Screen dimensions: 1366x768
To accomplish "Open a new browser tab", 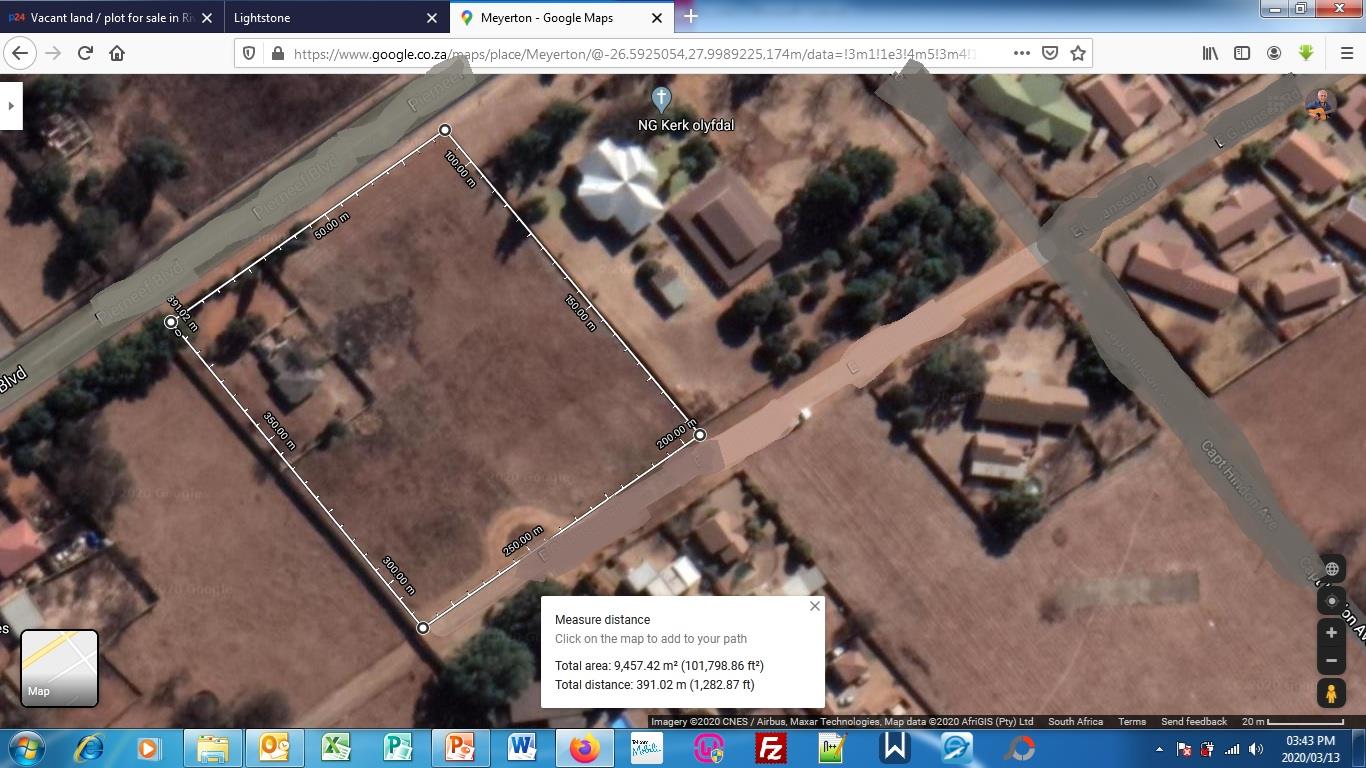I will pyautogui.click(x=690, y=17).
